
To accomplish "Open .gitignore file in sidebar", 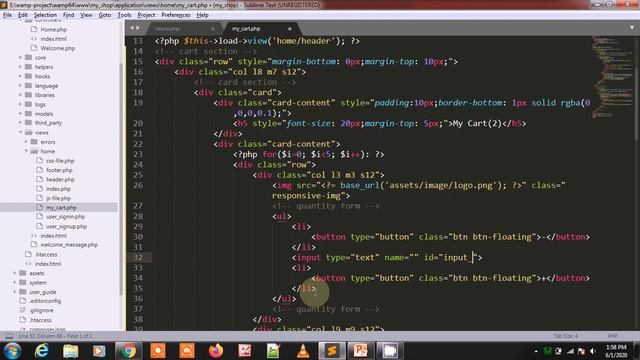I will pos(41,310).
